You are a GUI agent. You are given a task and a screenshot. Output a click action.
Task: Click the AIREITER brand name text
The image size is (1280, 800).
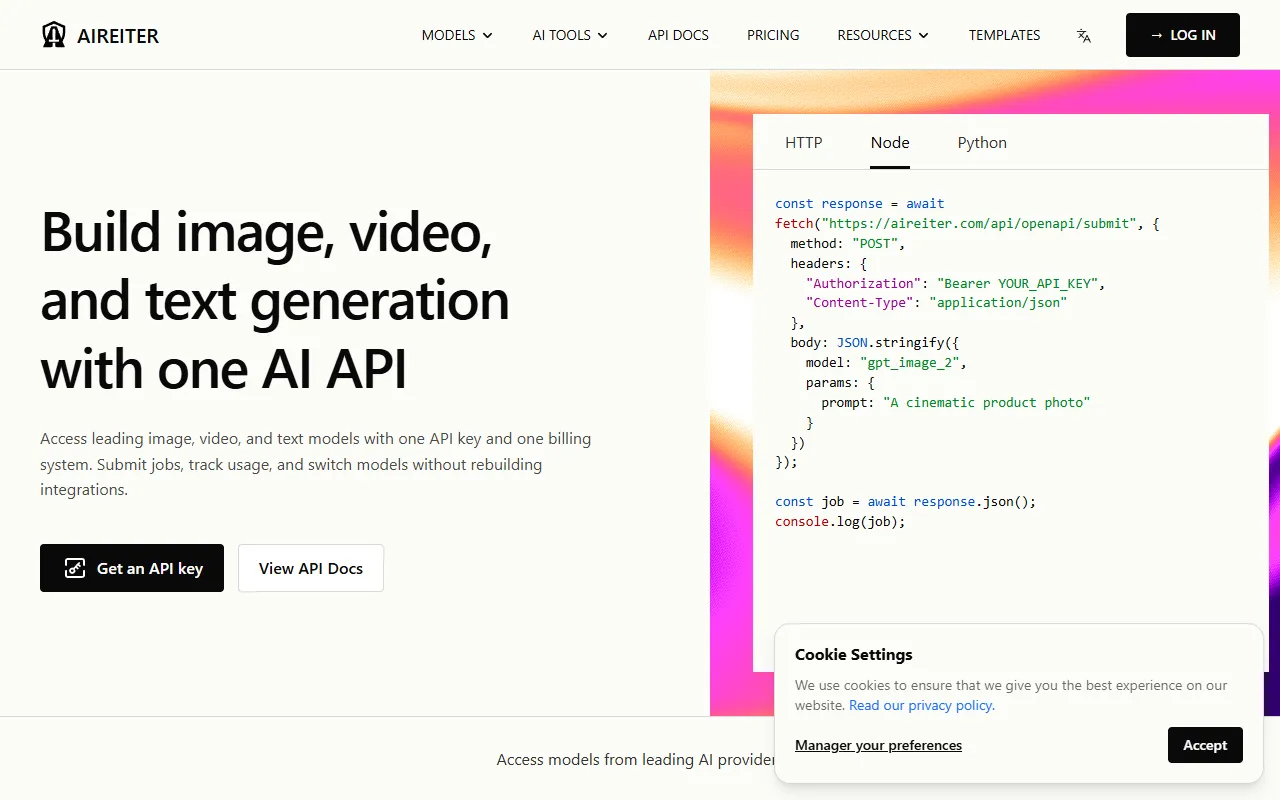tap(118, 36)
